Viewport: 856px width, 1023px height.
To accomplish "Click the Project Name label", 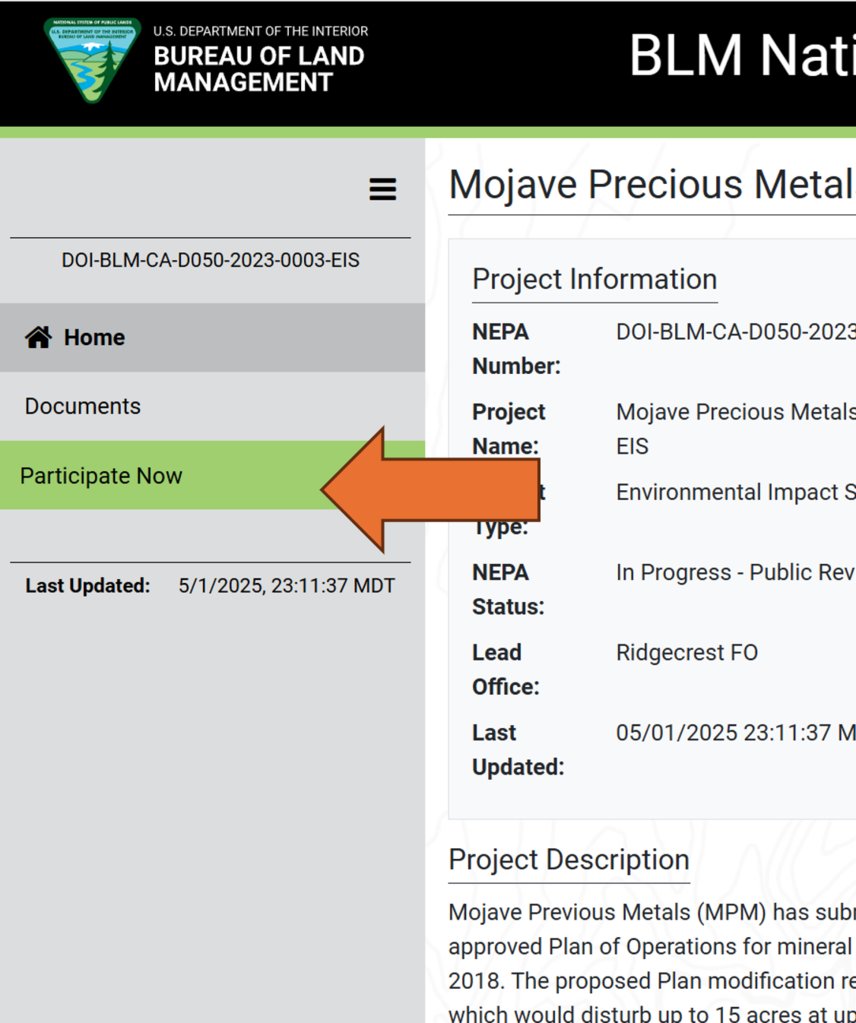I will click(508, 429).
